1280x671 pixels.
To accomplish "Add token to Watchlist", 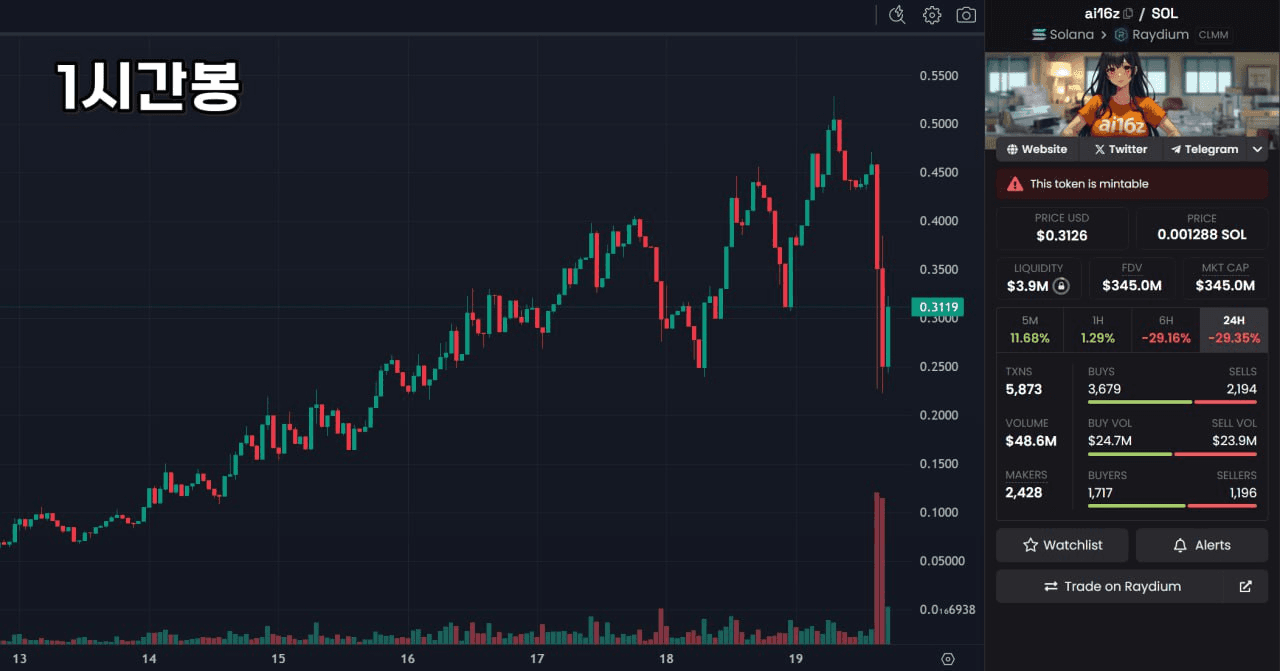I will click(1062, 545).
